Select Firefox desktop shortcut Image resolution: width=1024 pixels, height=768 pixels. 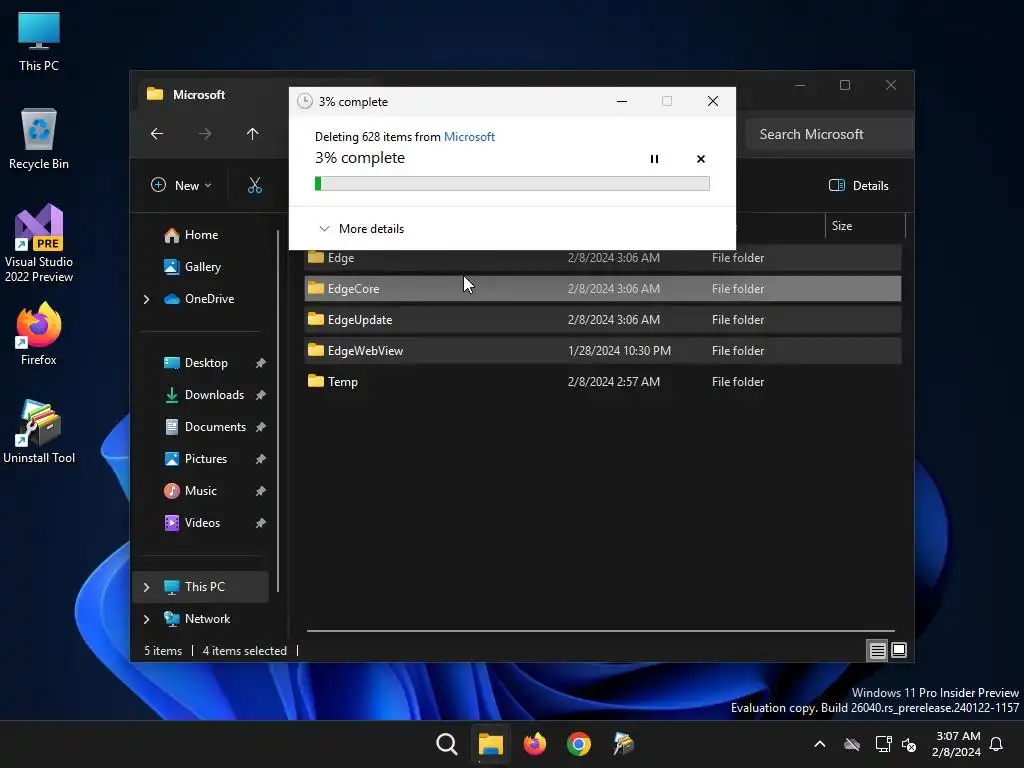point(39,334)
